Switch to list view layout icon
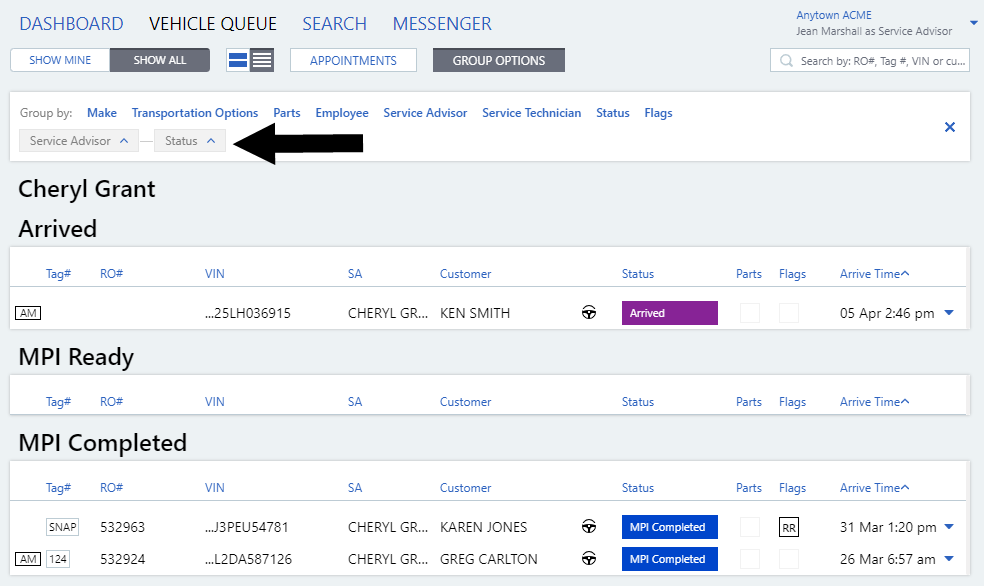 [x=262, y=60]
